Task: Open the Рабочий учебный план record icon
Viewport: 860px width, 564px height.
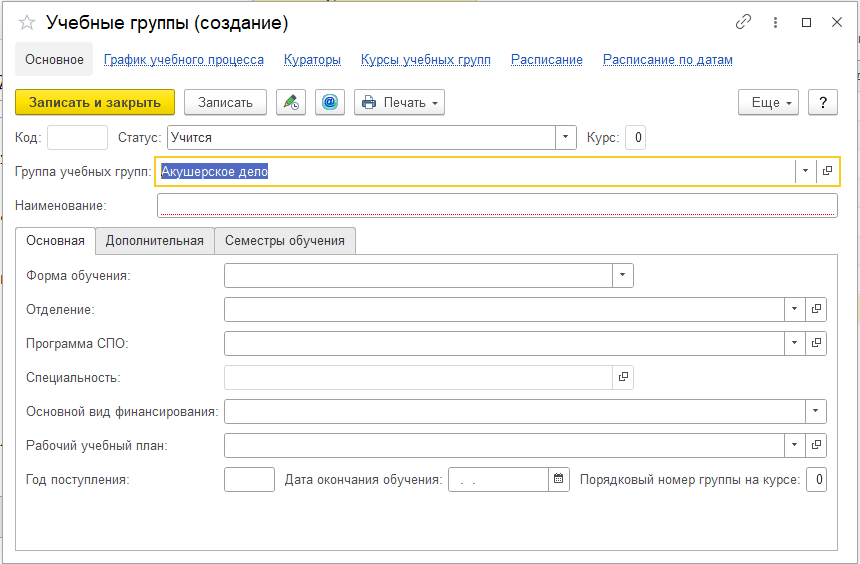Action: pyautogui.click(x=816, y=445)
